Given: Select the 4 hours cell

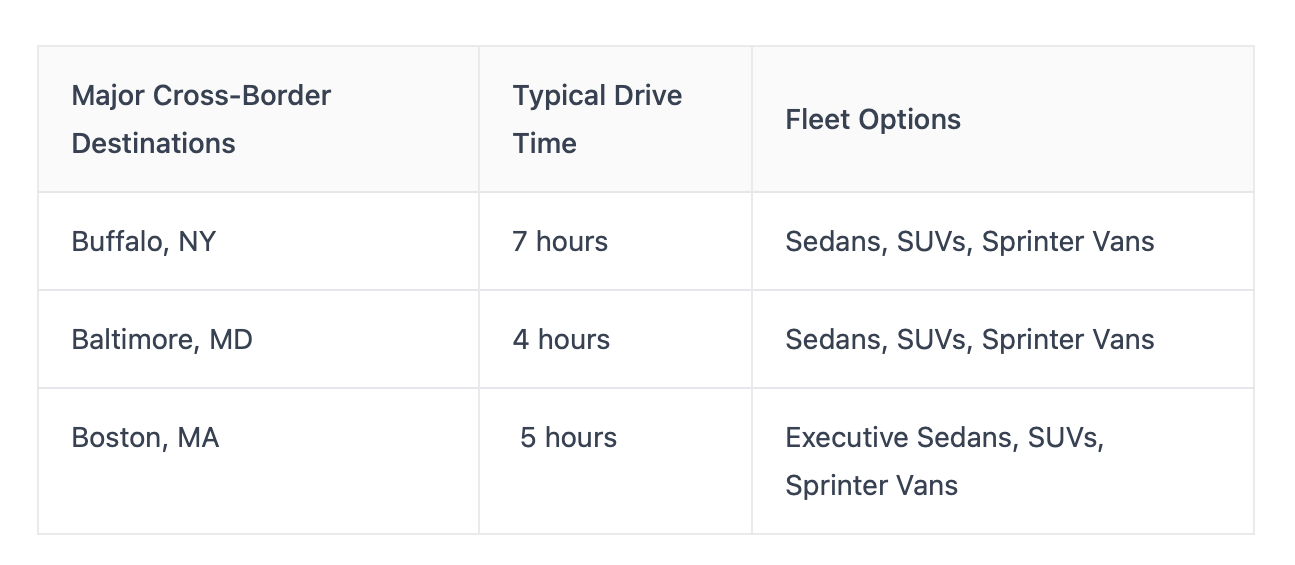Looking at the screenshot, I should pyautogui.click(x=561, y=339).
